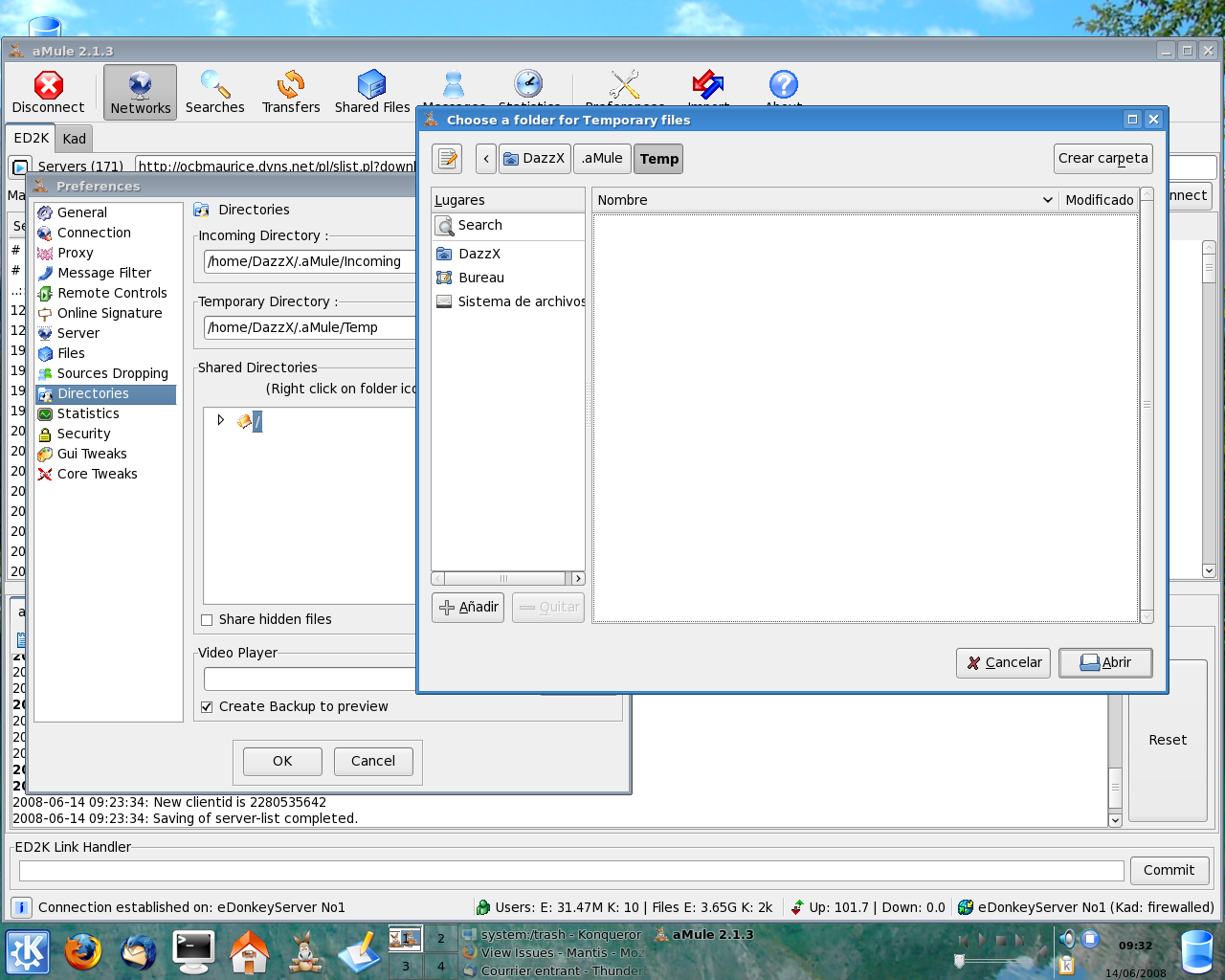Select Statistics in the preferences list
The width and height of the screenshot is (1225, 980).
88,413
